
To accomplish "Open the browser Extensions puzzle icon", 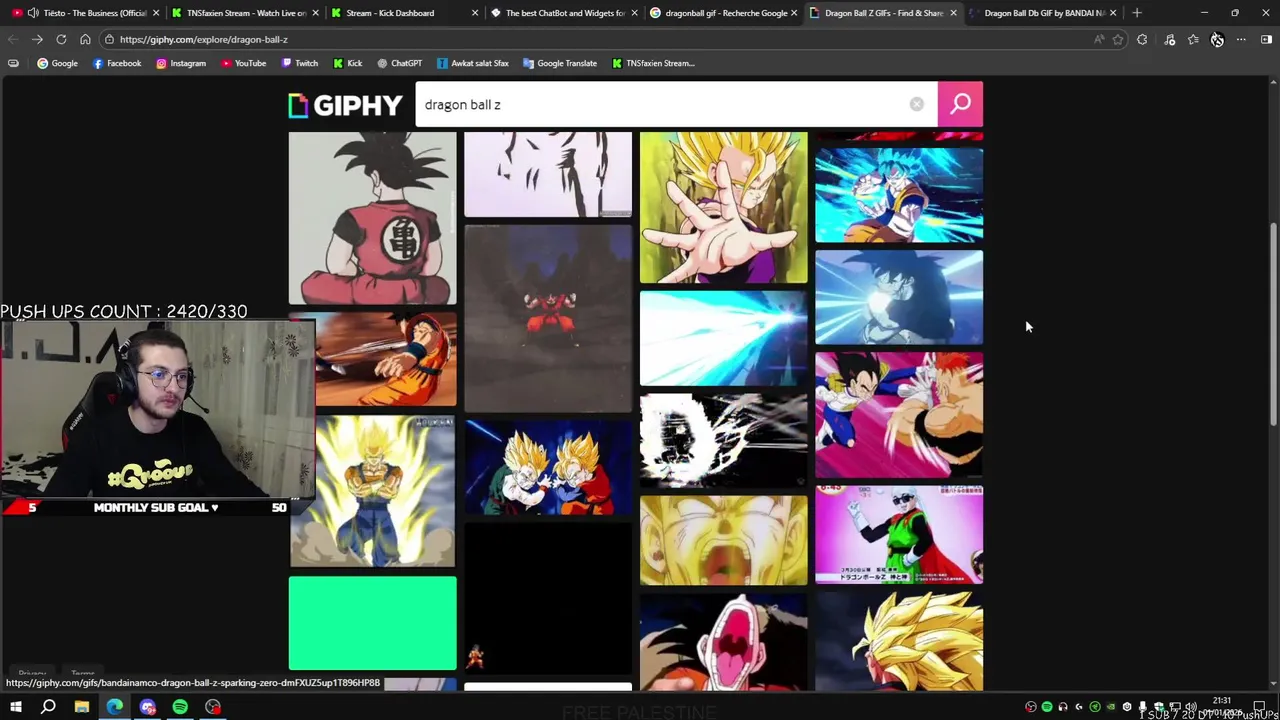I will click(x=1142, y=39).
